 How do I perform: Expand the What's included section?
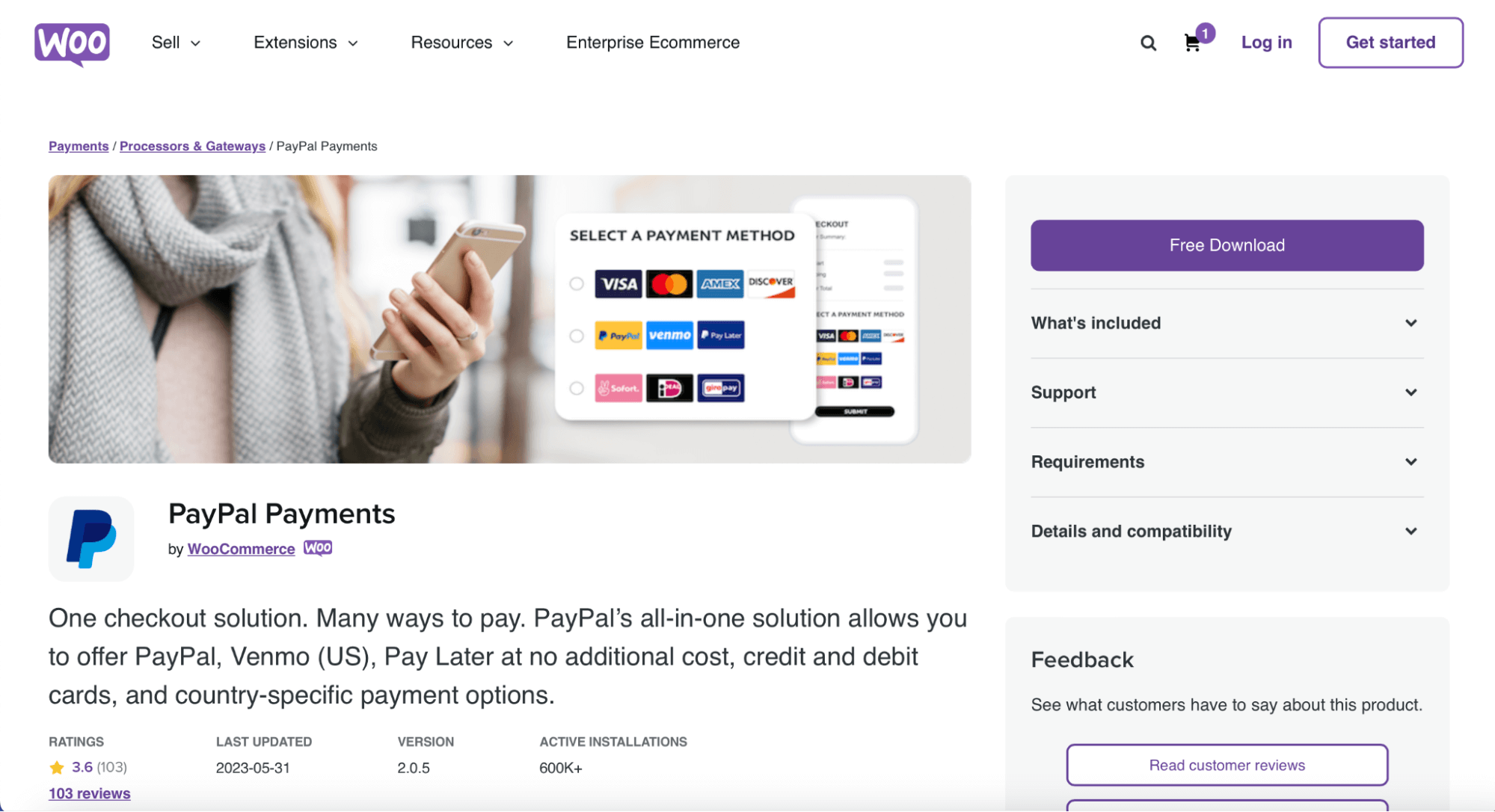point(1227,323)
